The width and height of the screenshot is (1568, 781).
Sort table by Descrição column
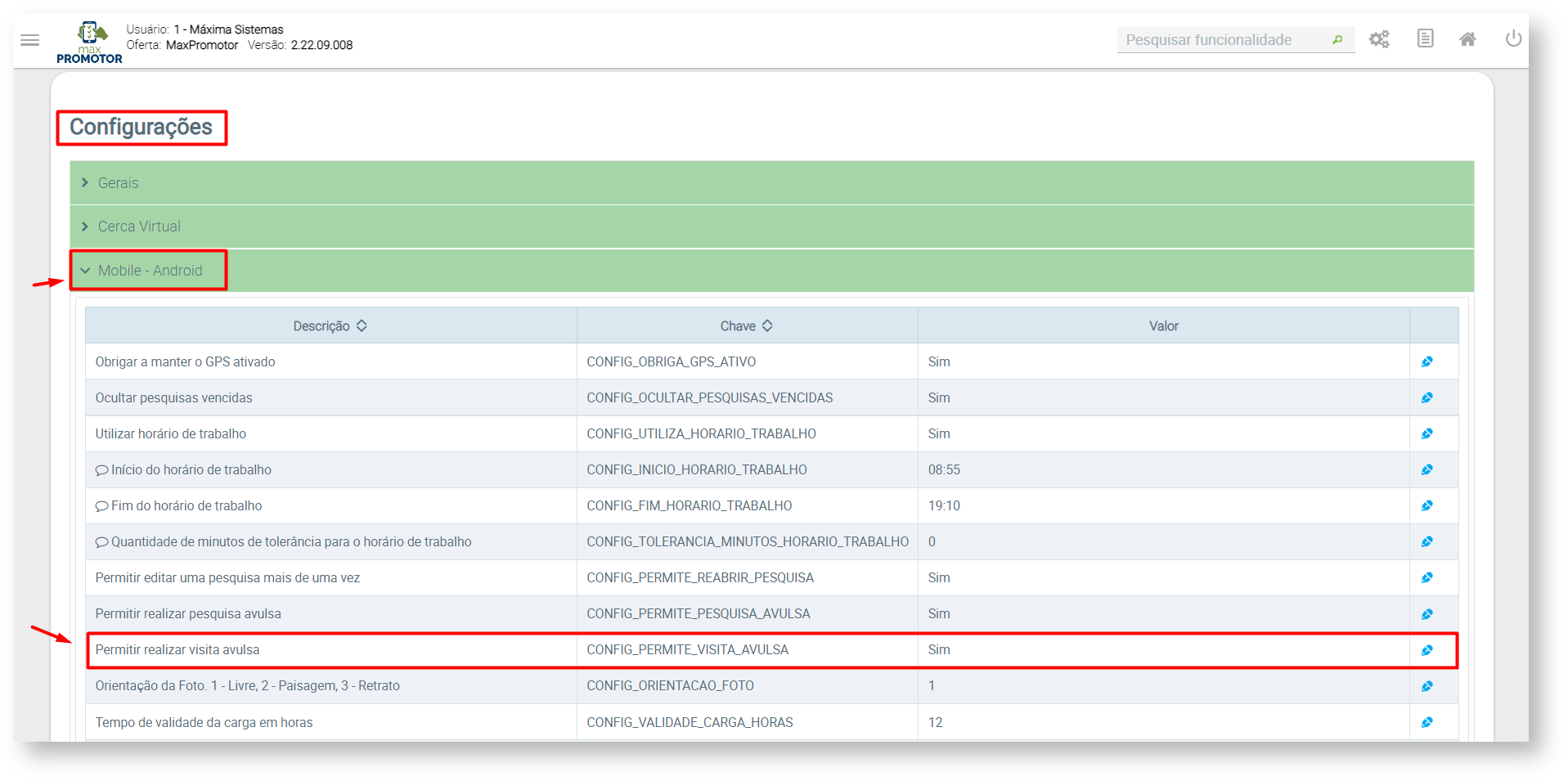tap(330, 325)
